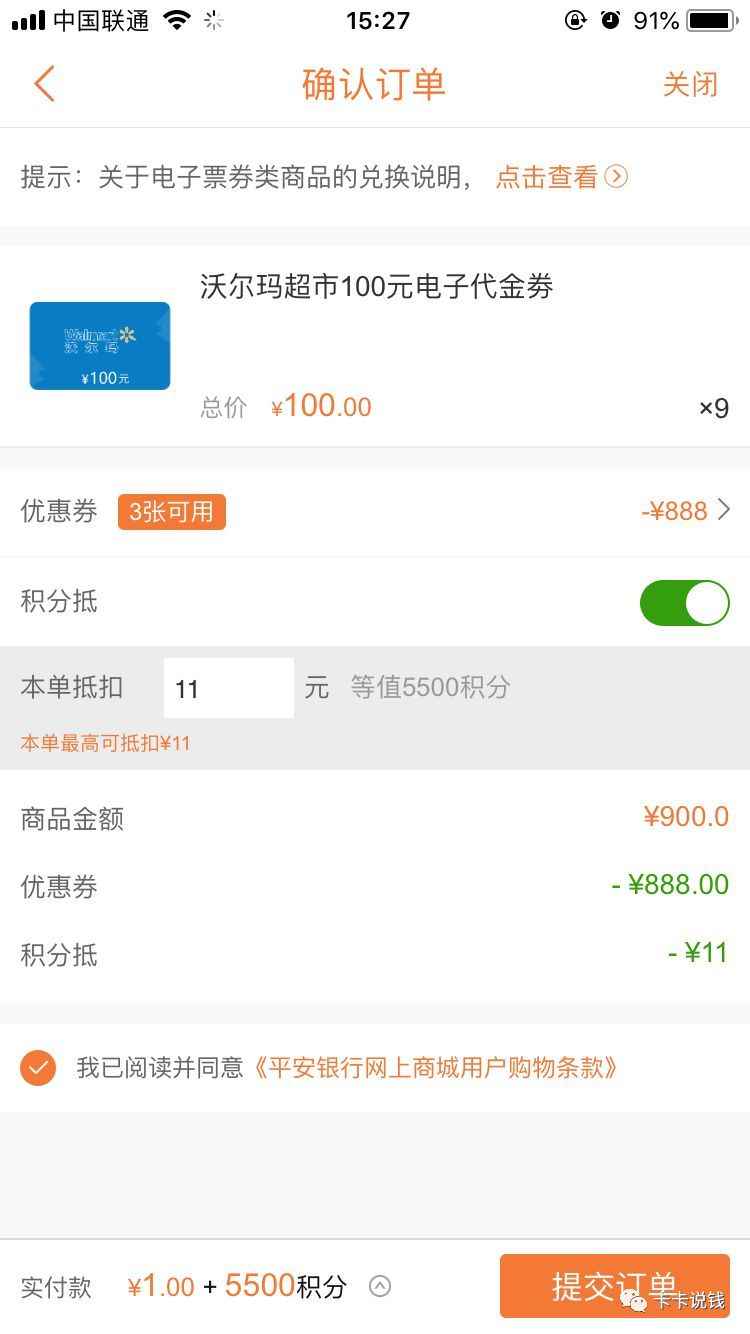Click the 本单抵扣 amount input field
The width and height of the screenshot is (750, 1334).
(x=229, y=688)
